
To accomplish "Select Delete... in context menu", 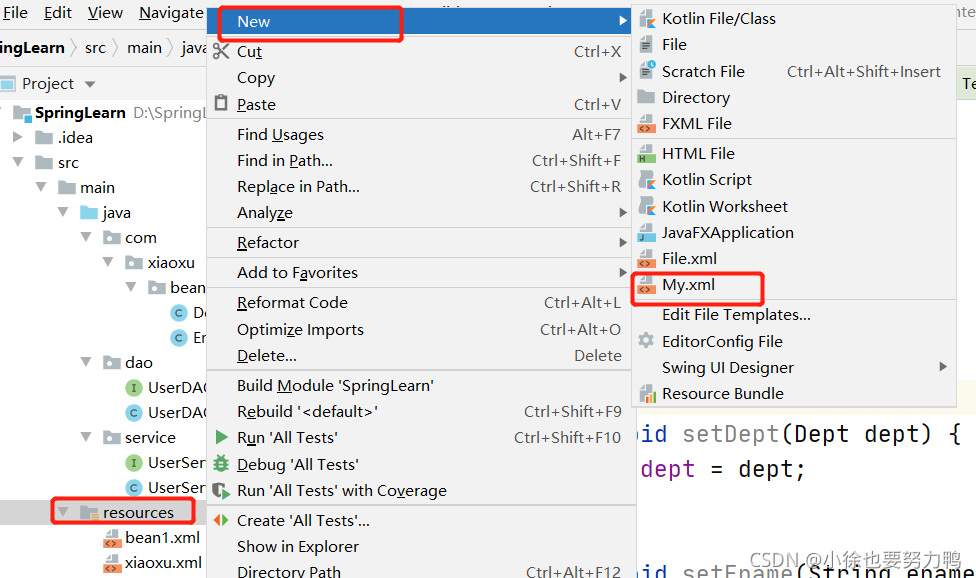I will point(419,355).
